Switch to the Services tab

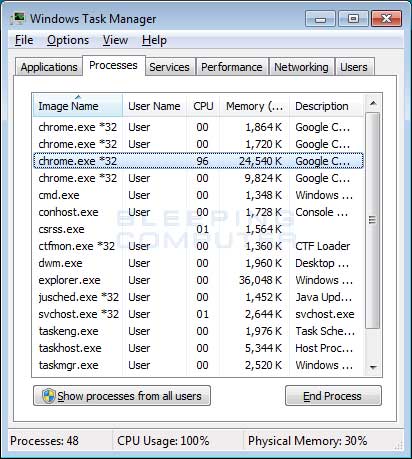(170, 67)
